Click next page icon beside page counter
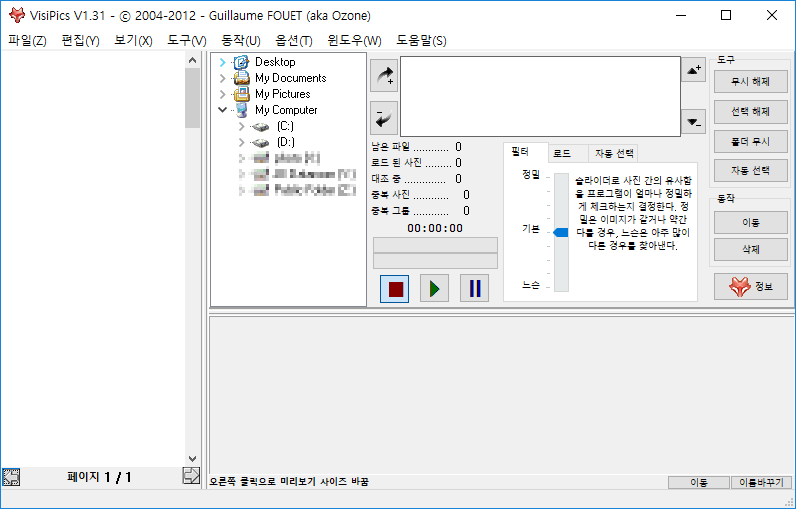This screenshot has width=796, height=509. pyautogui.click(x=191, y=476)
